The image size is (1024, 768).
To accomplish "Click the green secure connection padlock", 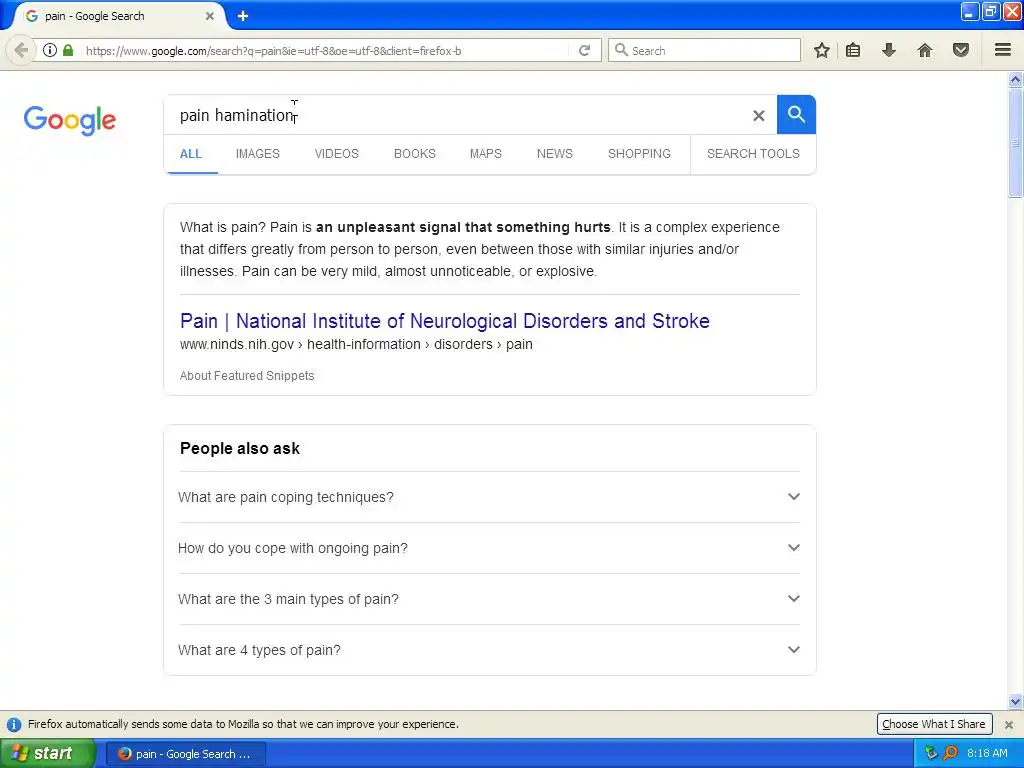I will (x=68, y=50).
